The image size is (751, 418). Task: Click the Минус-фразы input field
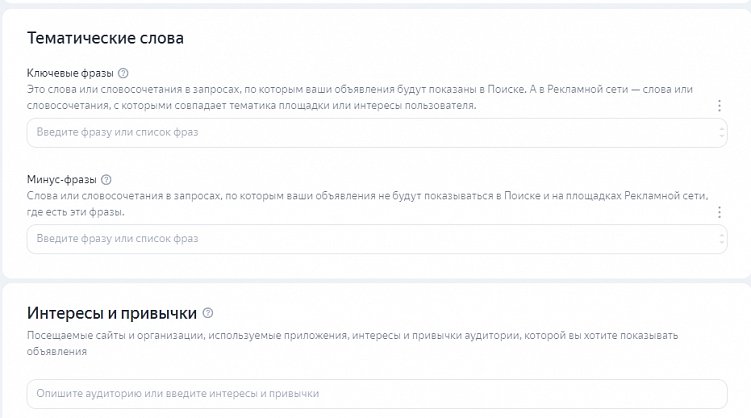click(x=377, y=239)
